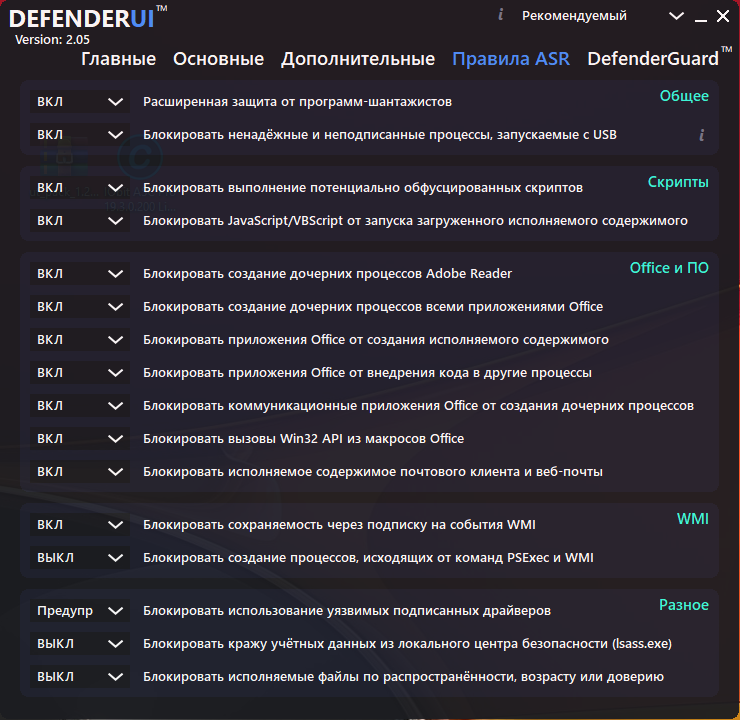Click text about подписку на события WMI
Viewport: 740px width, 720px height.
(339, 525)
